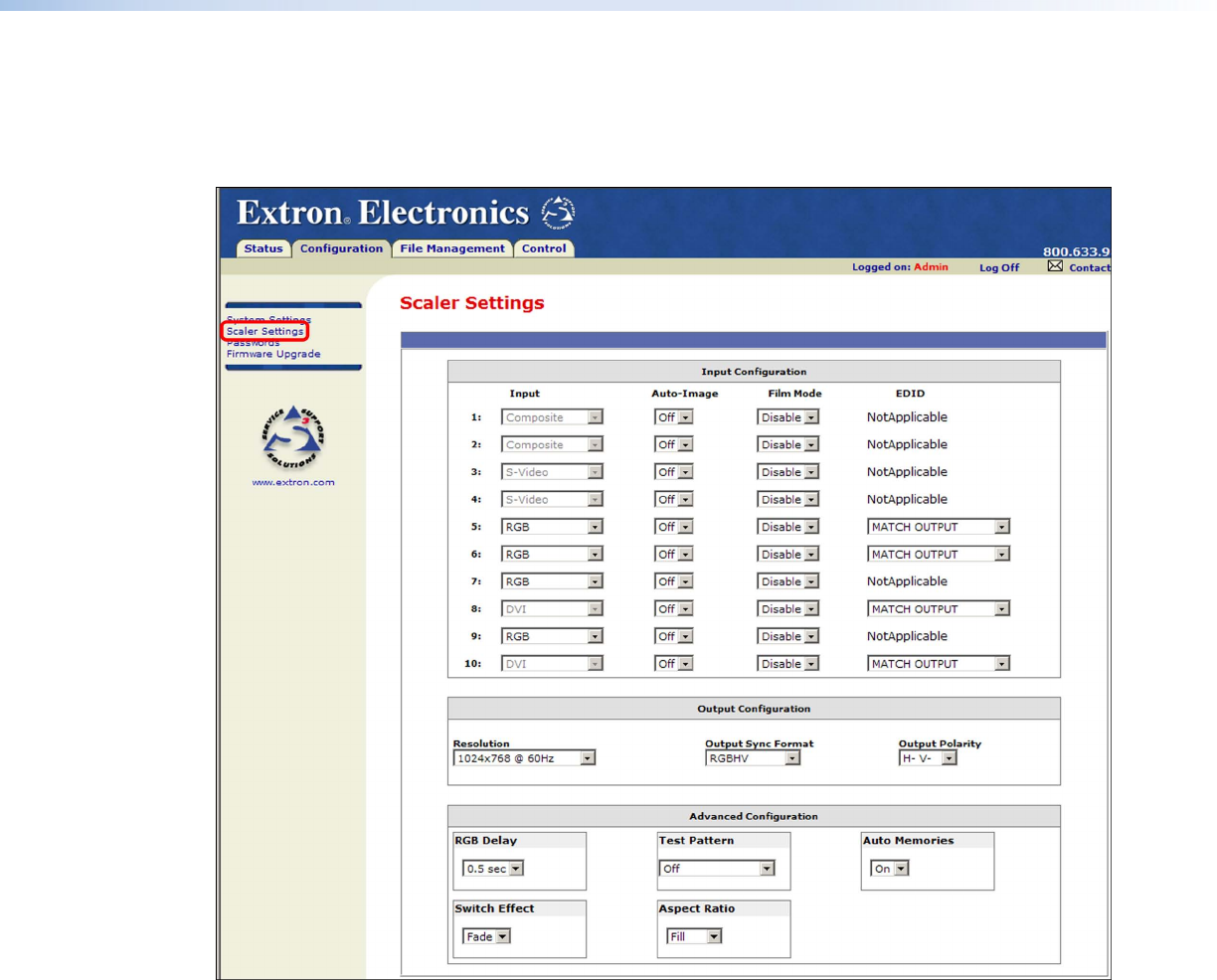
Task: Click the Scaler Settings page heading
Action: [472, 303]
